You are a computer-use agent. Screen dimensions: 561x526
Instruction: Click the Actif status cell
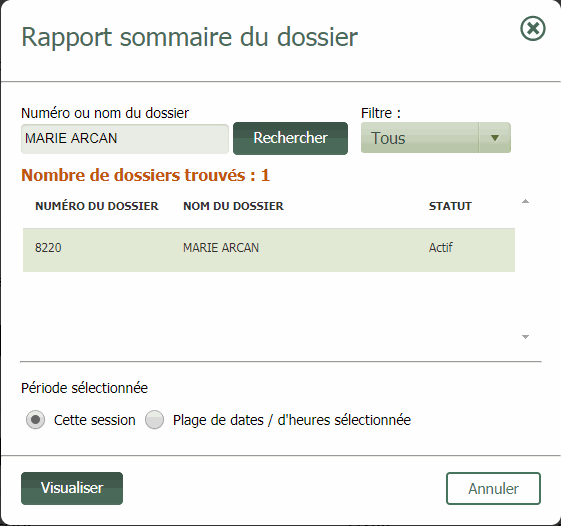(440, 248)
